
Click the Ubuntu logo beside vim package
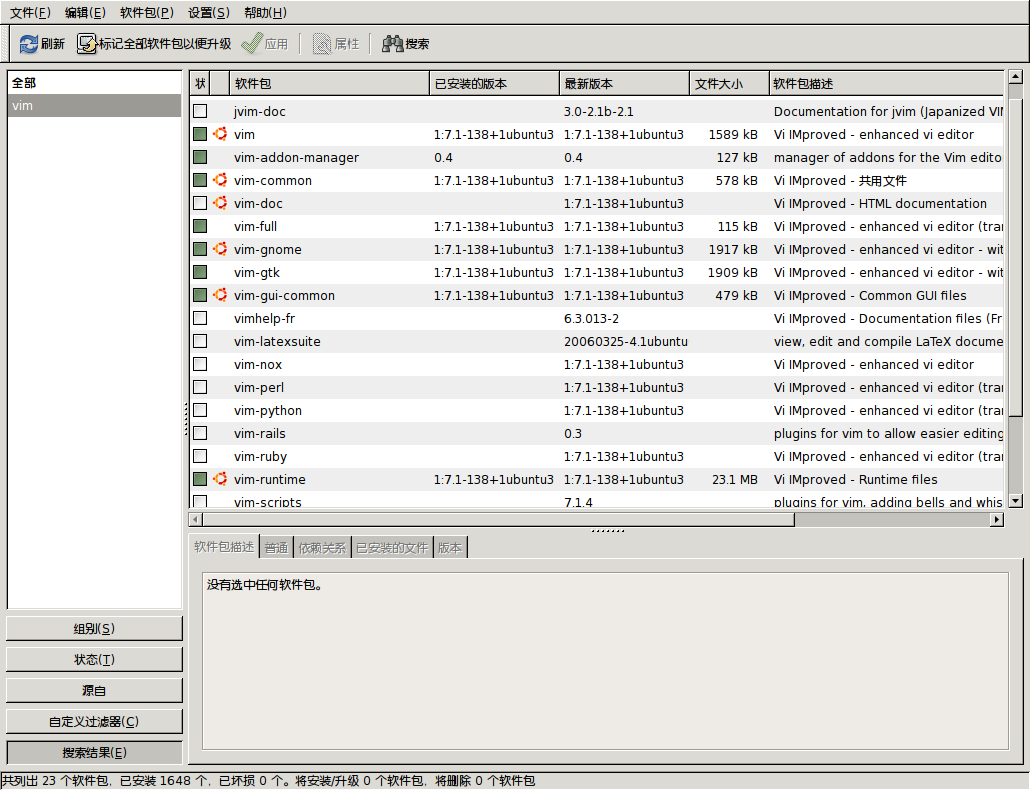point(220,134)
